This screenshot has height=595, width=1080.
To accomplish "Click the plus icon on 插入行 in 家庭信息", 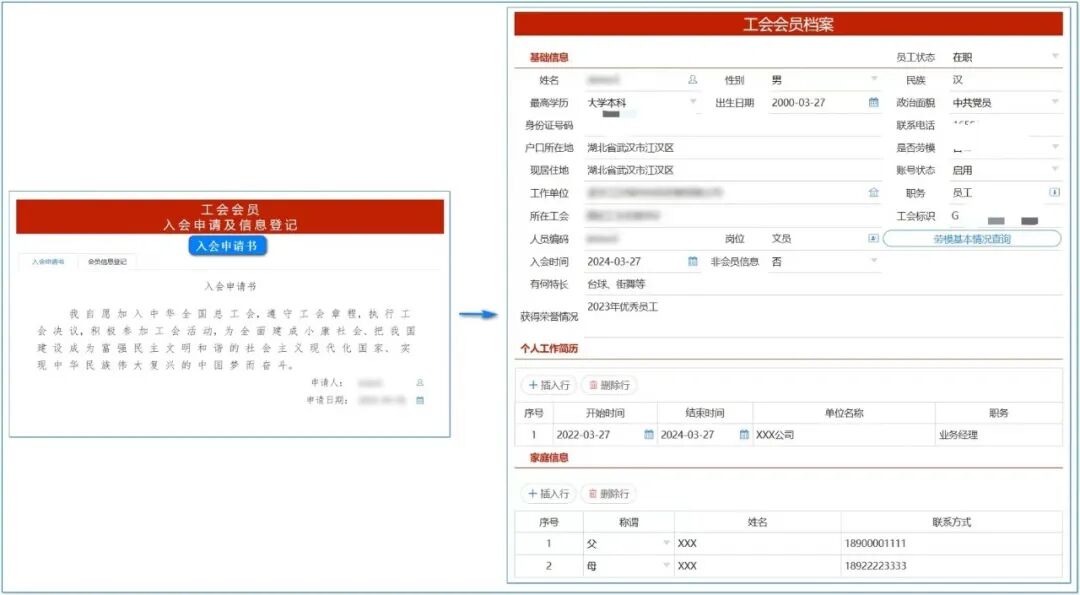I will tap(532, 493).
